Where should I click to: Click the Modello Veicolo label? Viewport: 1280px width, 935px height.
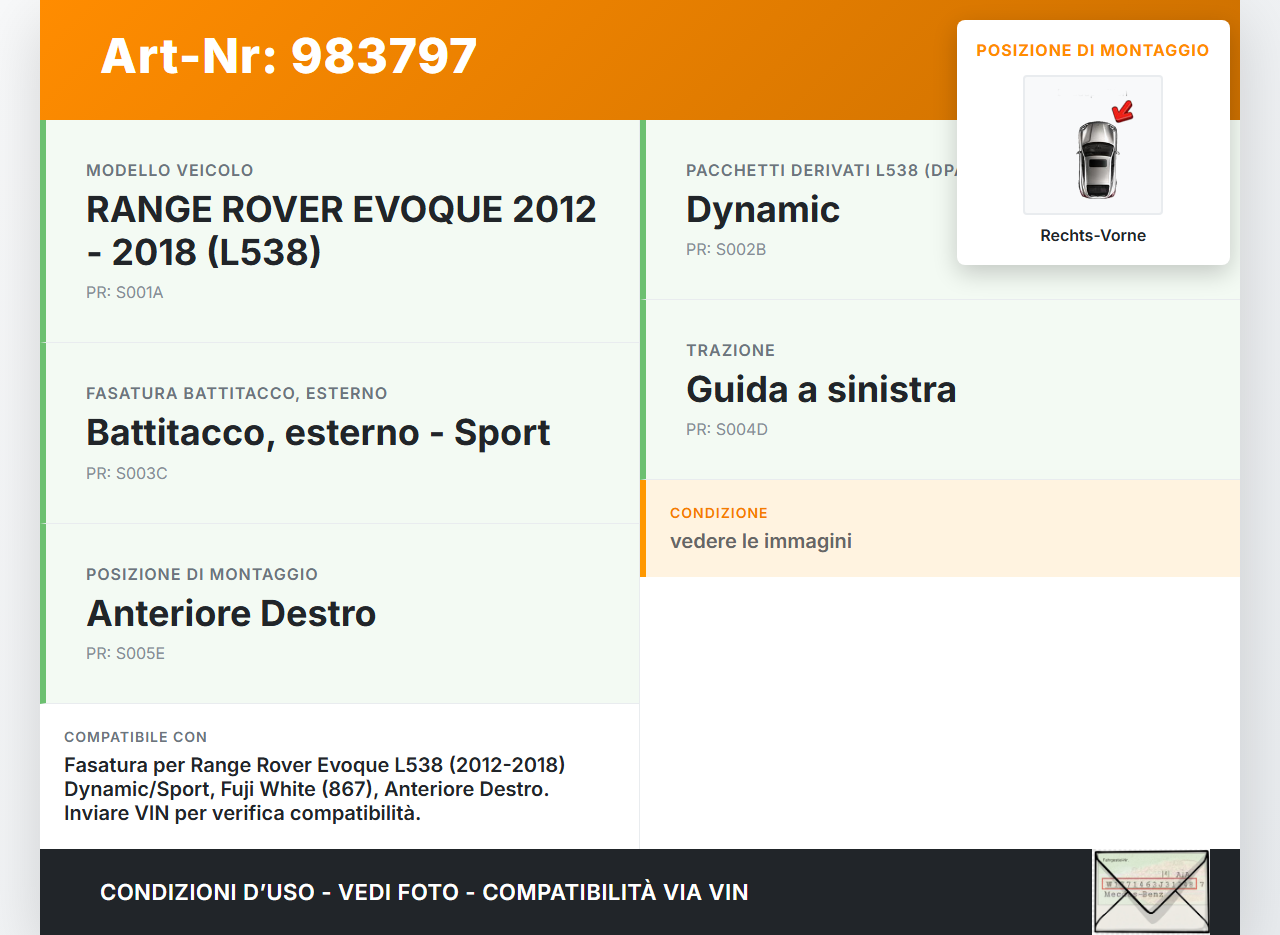pyautogui.click(x=170, y=171)
